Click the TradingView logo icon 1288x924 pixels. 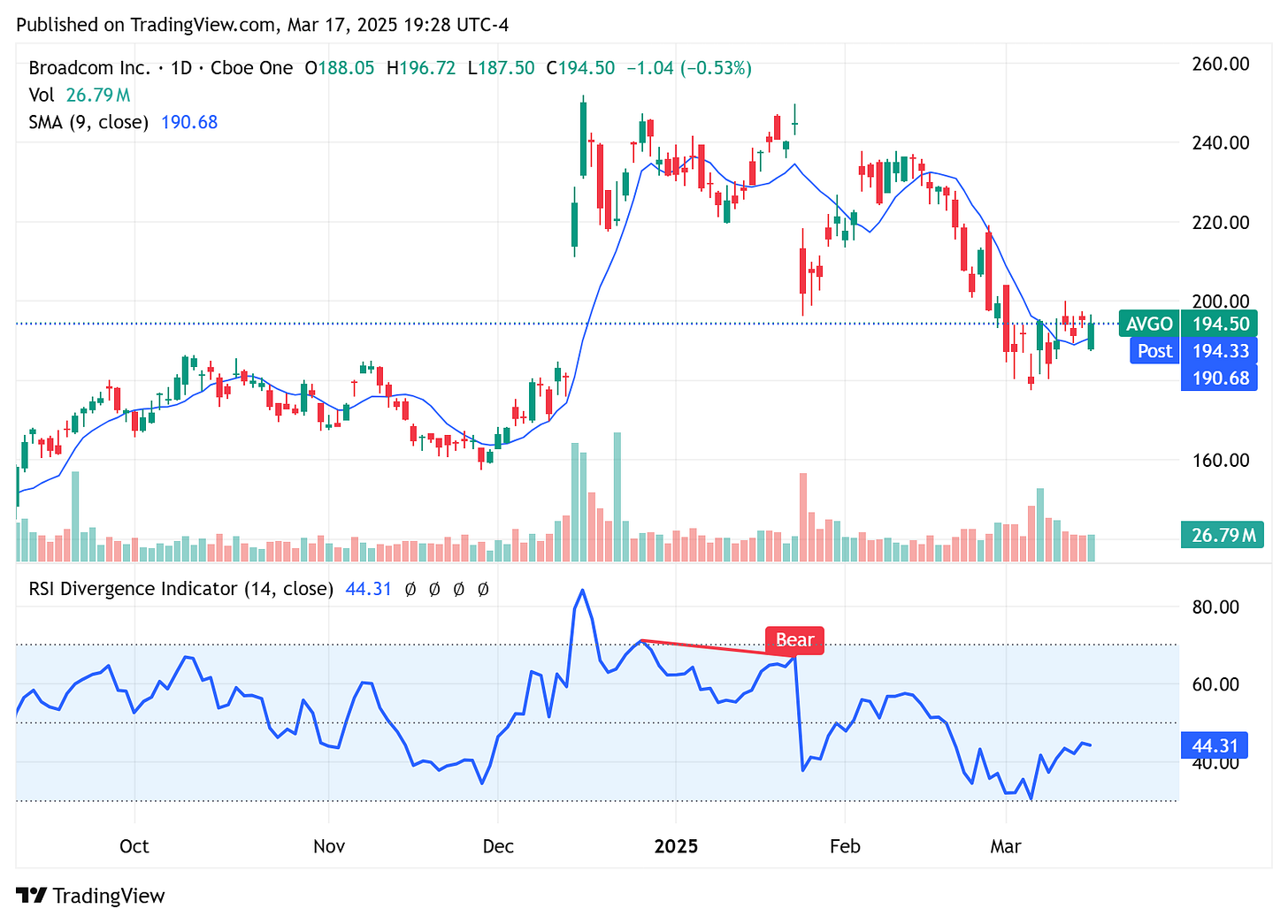pyautogui.click(x=33, y=895)
